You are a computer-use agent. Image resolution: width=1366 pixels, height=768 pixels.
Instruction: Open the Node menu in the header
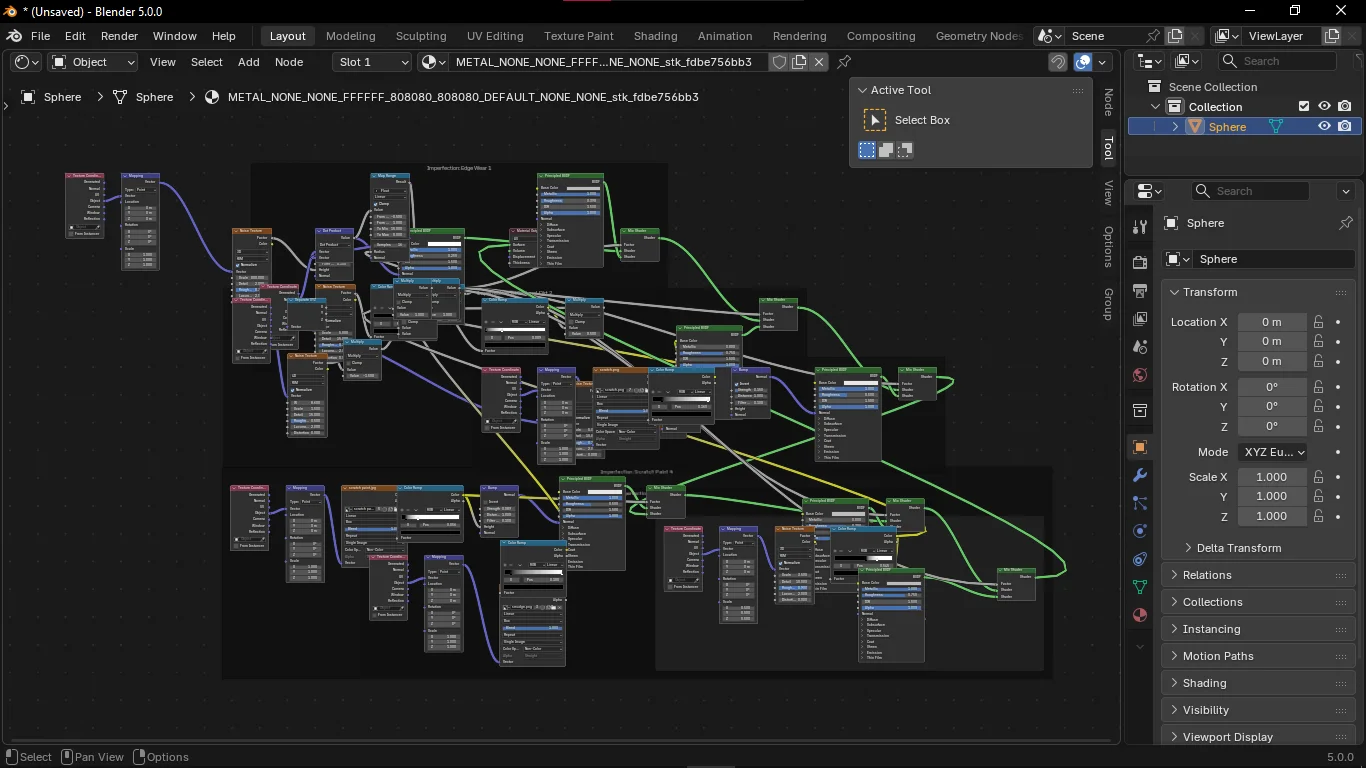coord(289,62)
